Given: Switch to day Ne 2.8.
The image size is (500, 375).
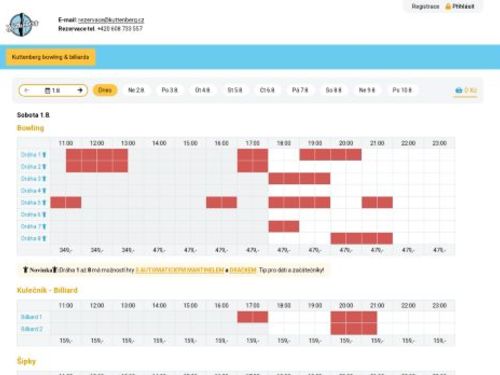Looking at the screenshot, I should pos(136,90).
